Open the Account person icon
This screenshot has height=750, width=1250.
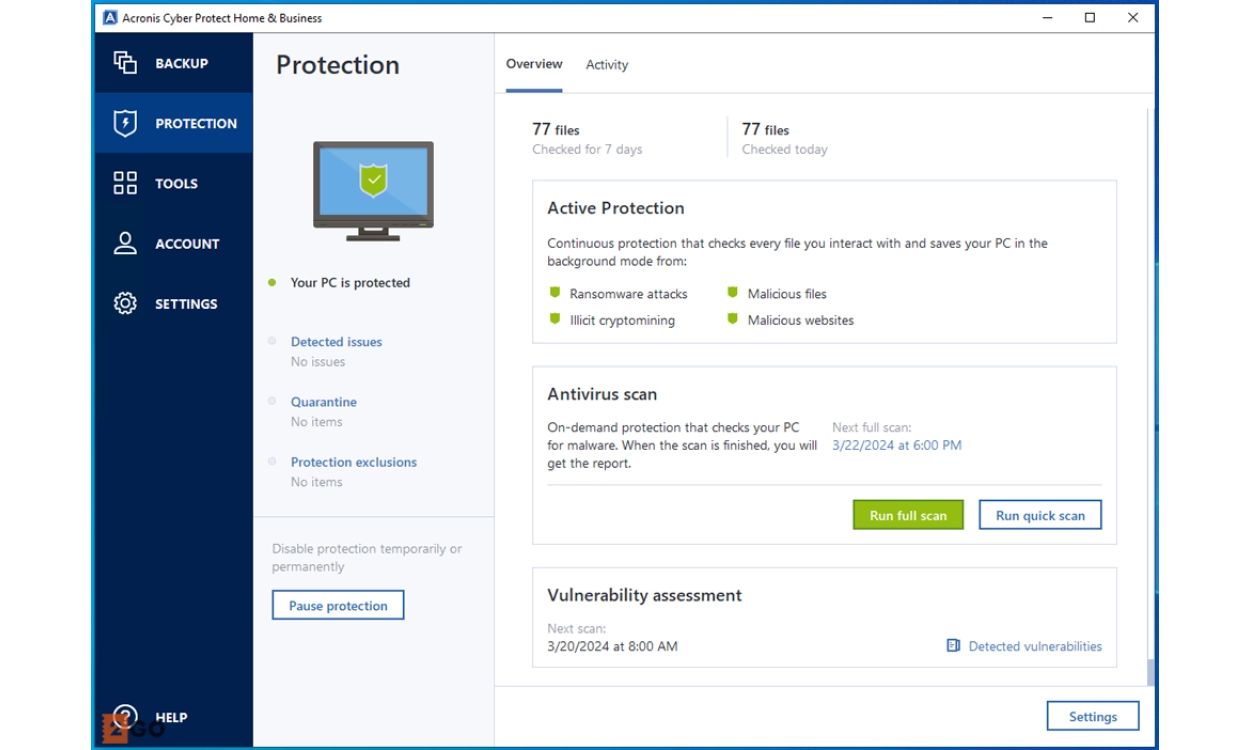(x=125, y=243)
